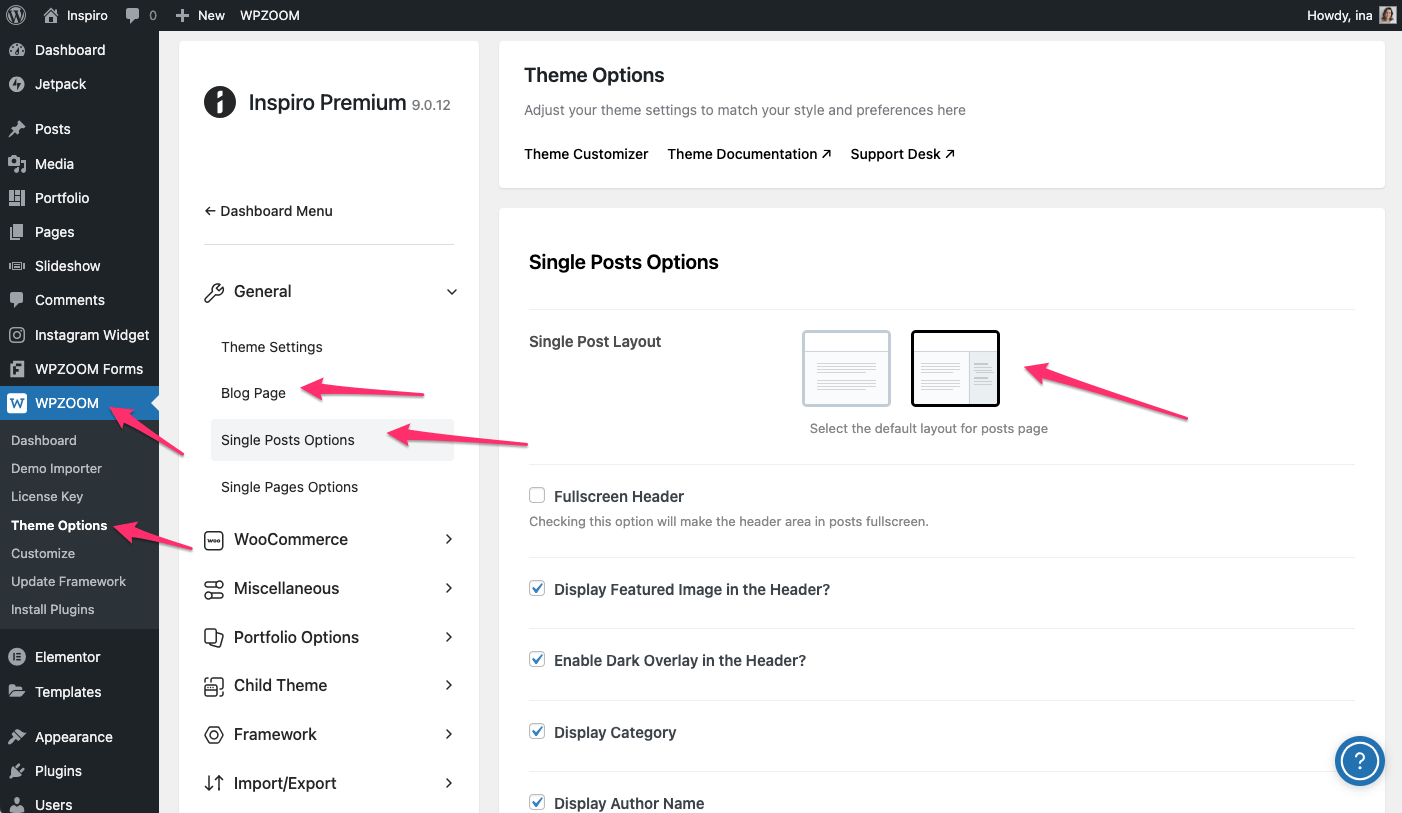Collapse the General section chevron
The height and width of the screenshot is (813, 1402).
(x=451, y=292)
